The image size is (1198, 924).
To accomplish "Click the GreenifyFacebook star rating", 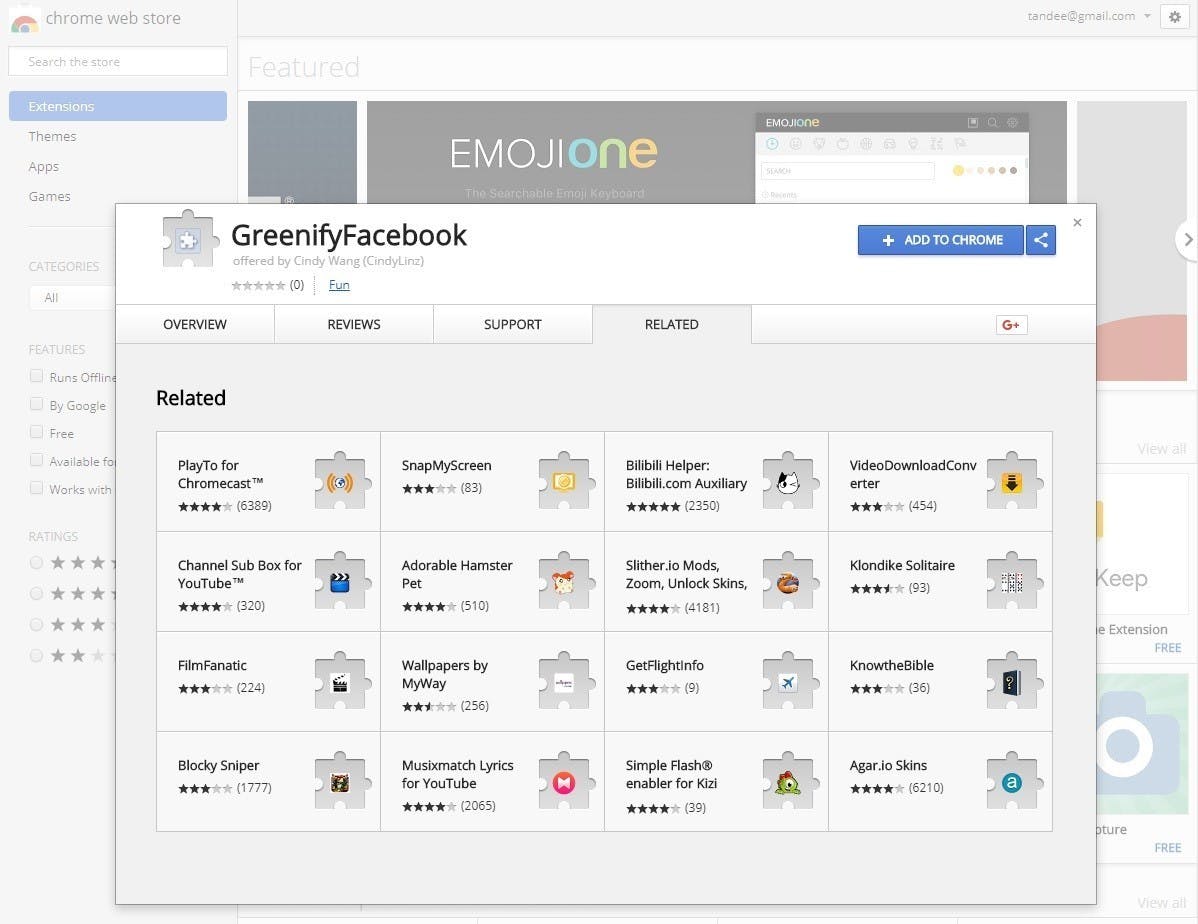I will 258,285.
